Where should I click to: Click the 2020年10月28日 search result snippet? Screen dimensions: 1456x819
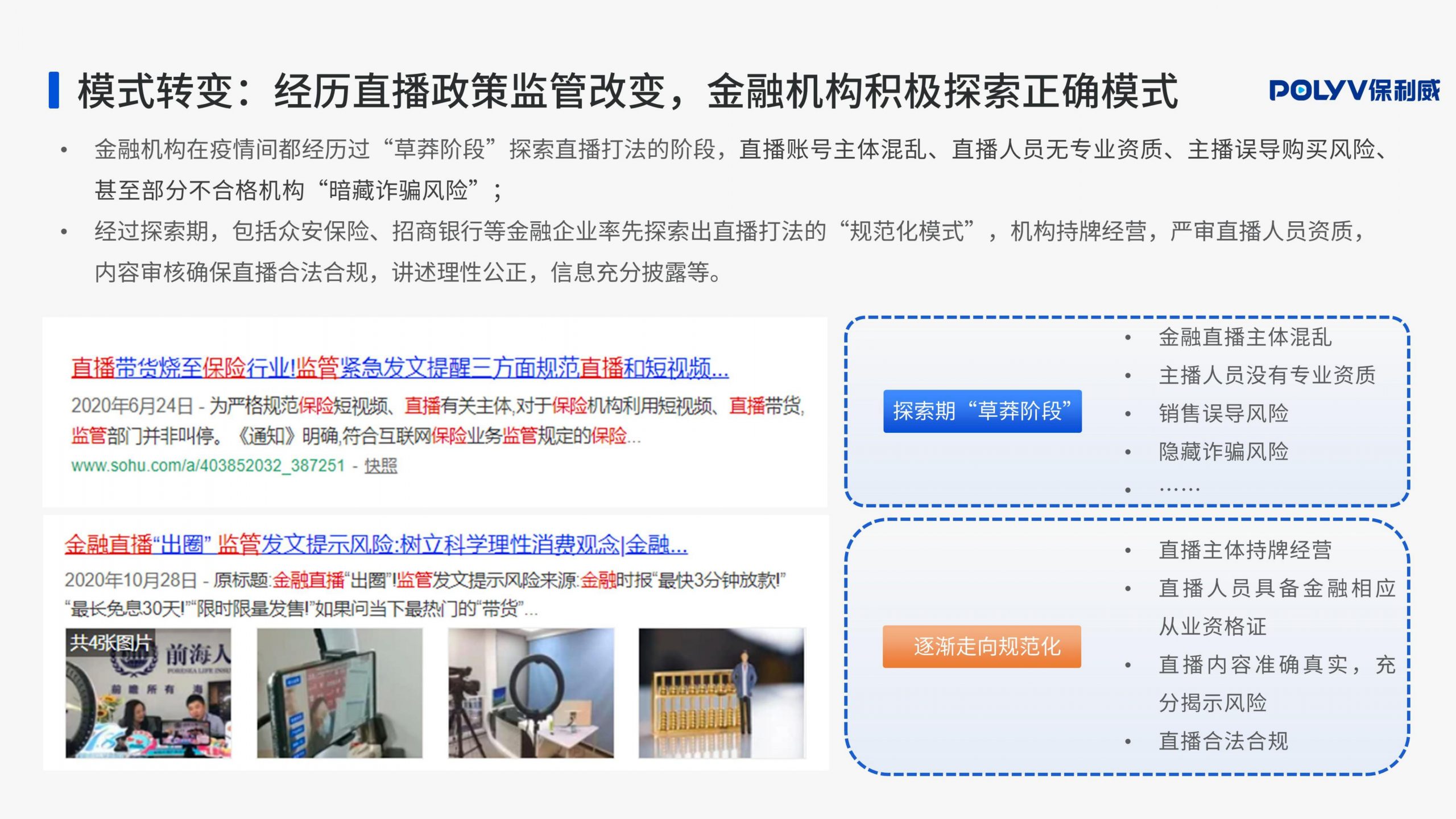pos(425,594)
